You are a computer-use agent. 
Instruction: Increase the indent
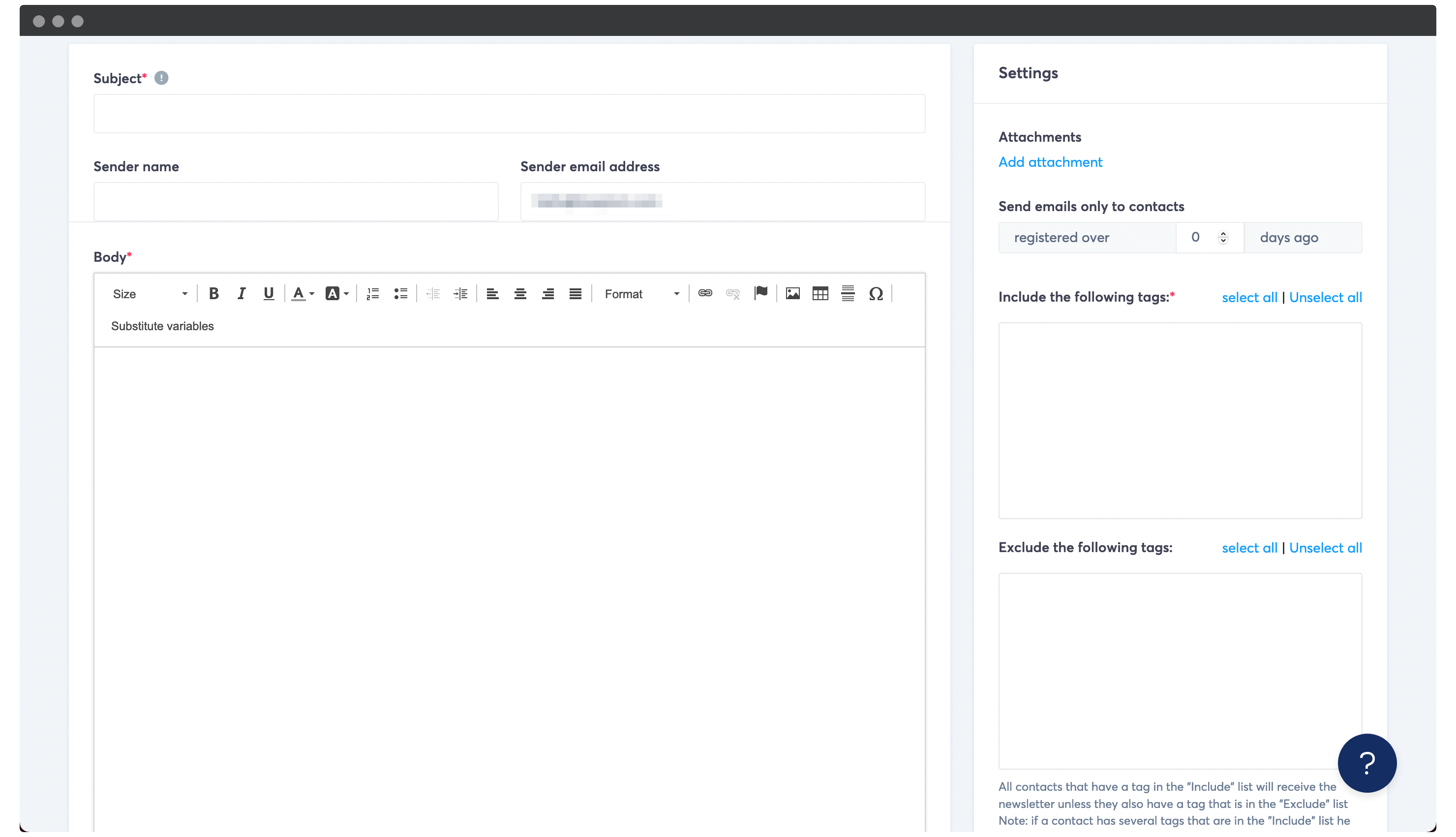tap(460, 294)
